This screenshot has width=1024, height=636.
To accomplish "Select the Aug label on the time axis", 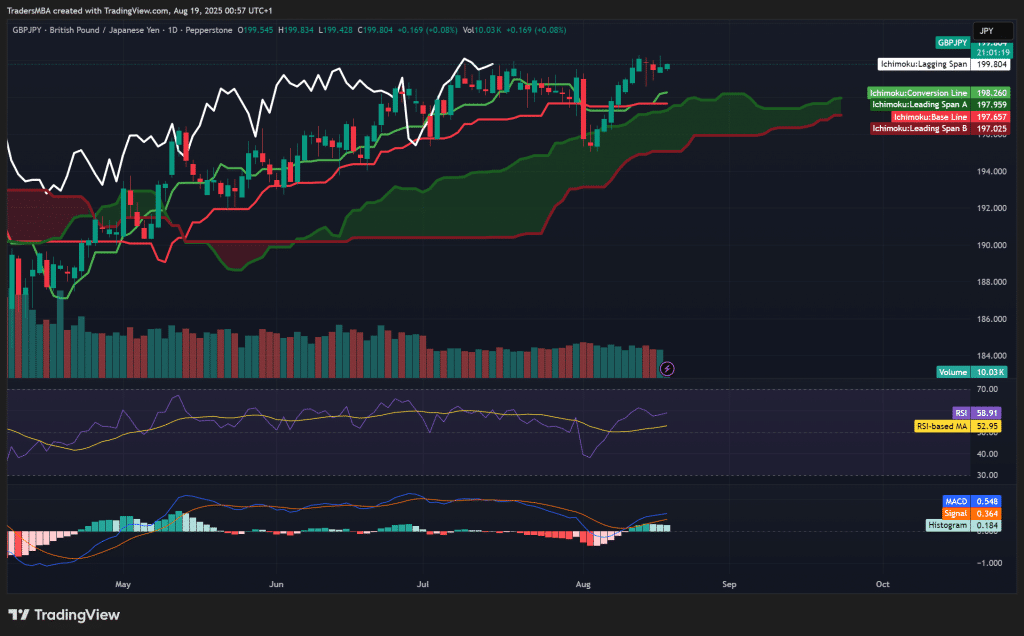I will coord(583,584).
